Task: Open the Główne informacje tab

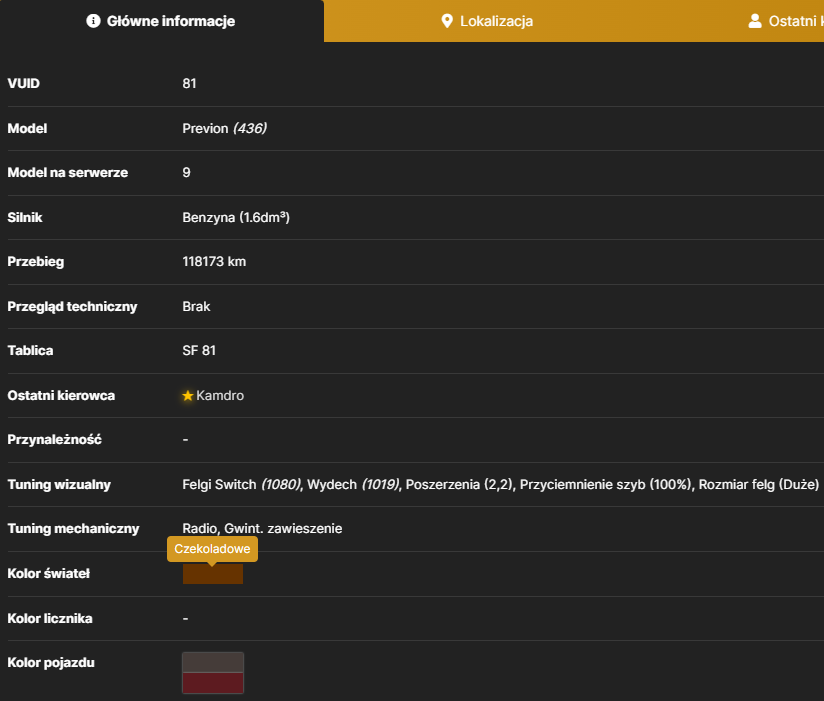Action: pyautogui.click(x=162, y=21)
